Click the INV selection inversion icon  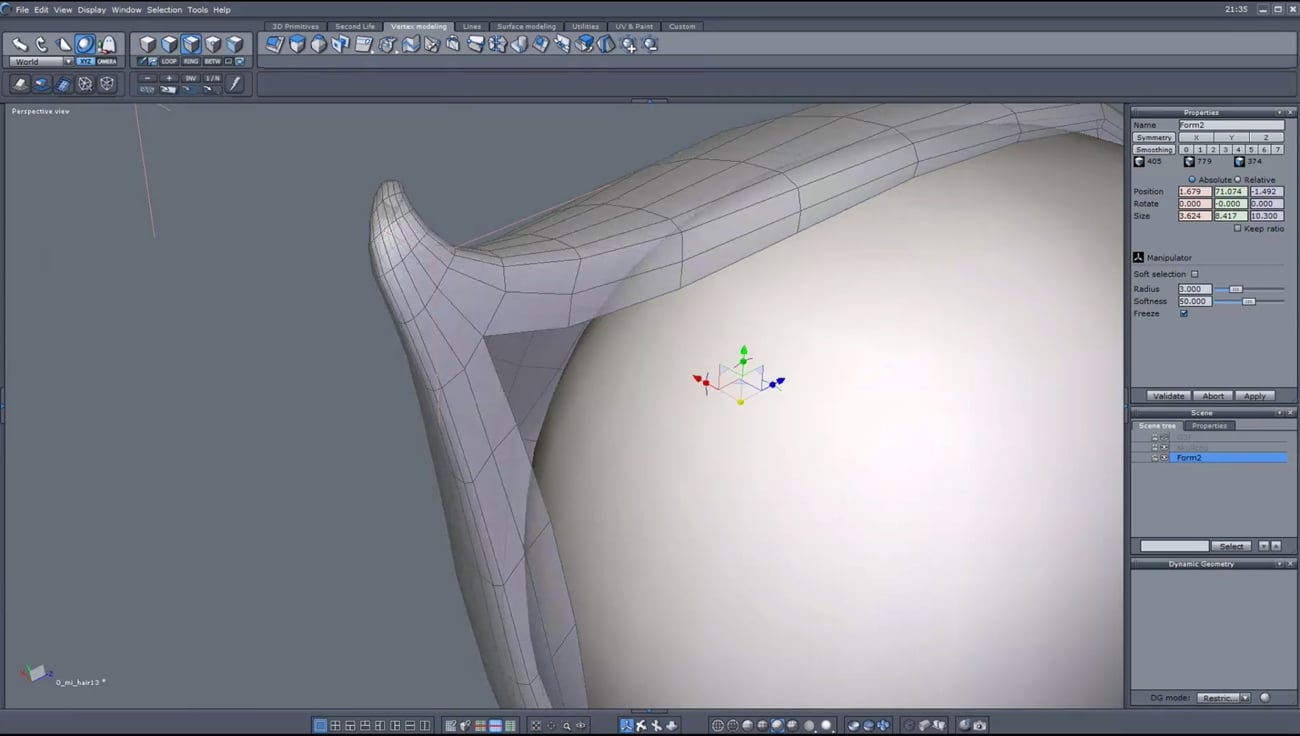click(192, 78)
